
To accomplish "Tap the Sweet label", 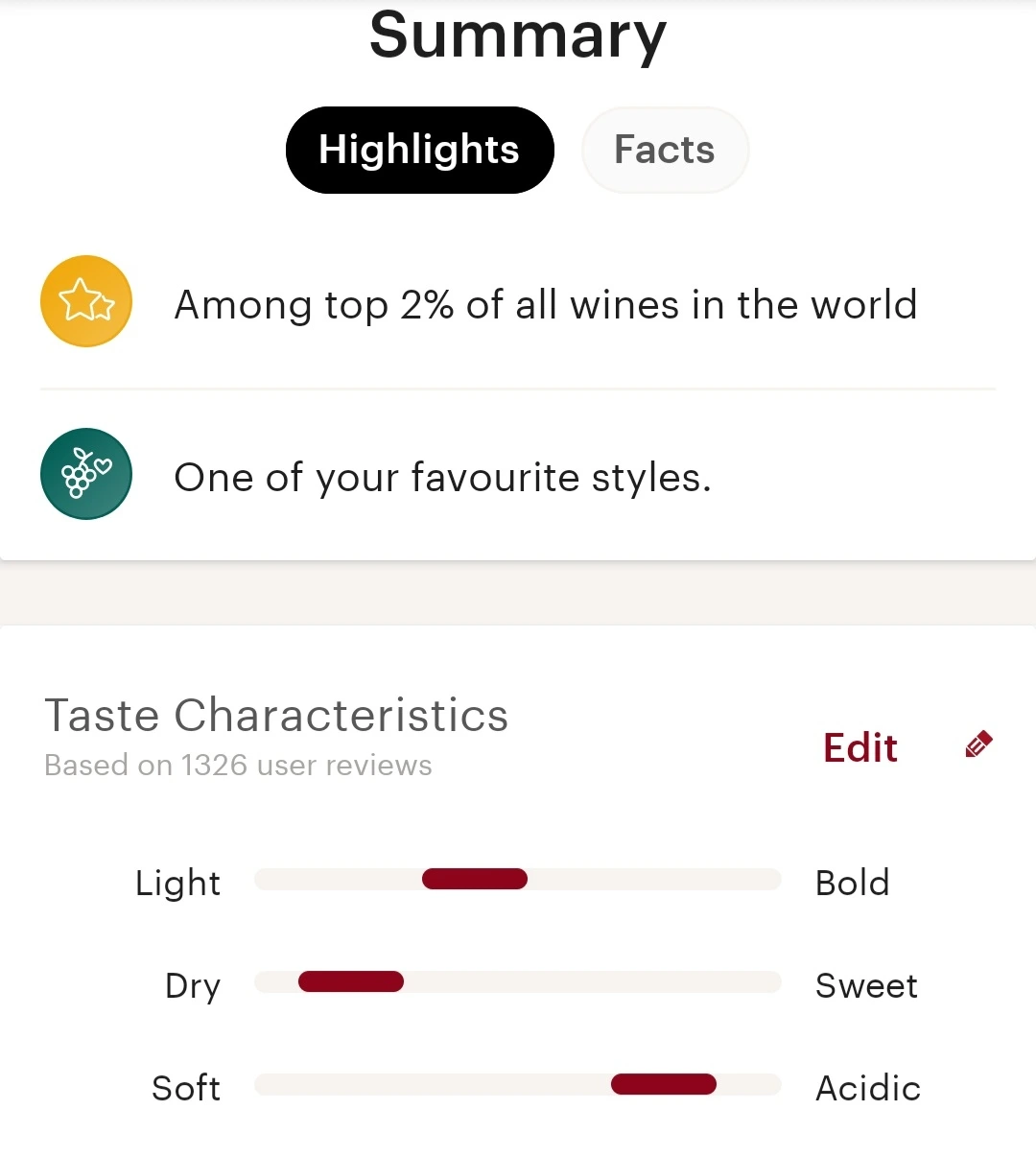I will tap(867, 986).
